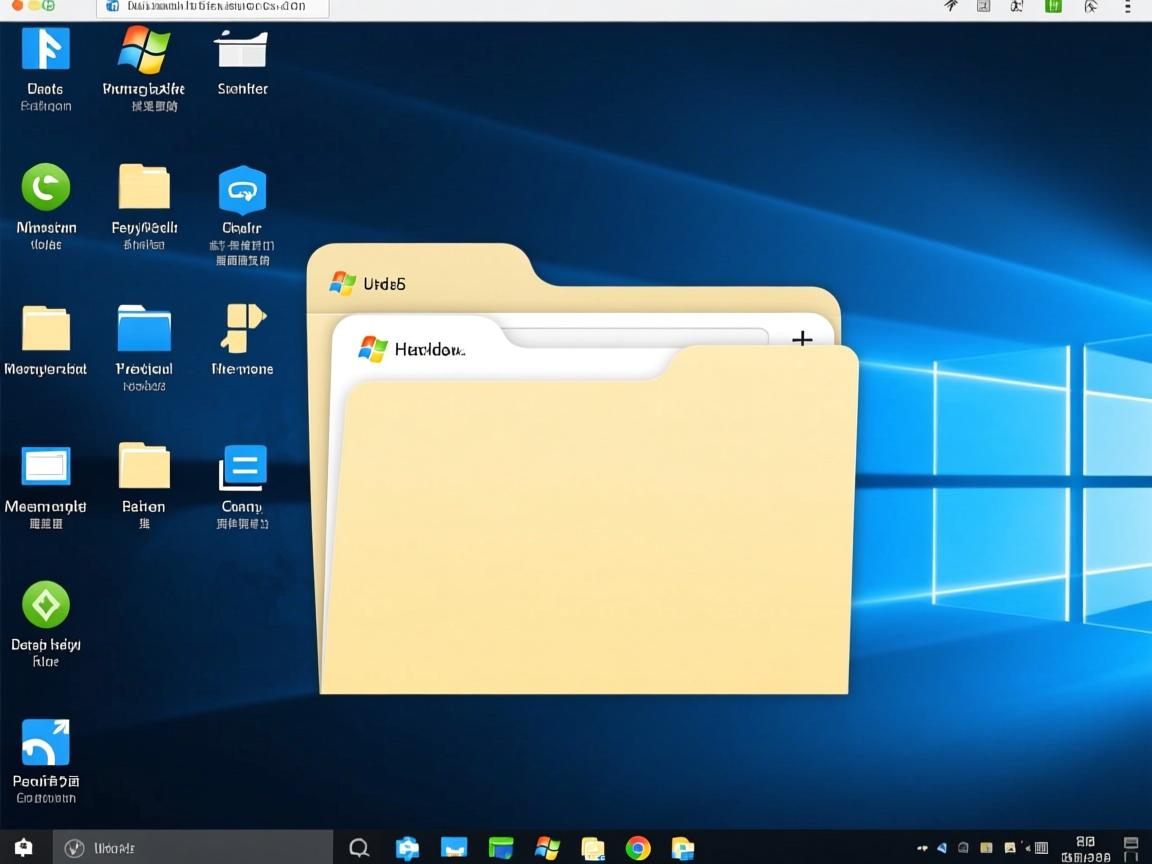Open the bright blue folder desktop icon

tap(144, 328)
